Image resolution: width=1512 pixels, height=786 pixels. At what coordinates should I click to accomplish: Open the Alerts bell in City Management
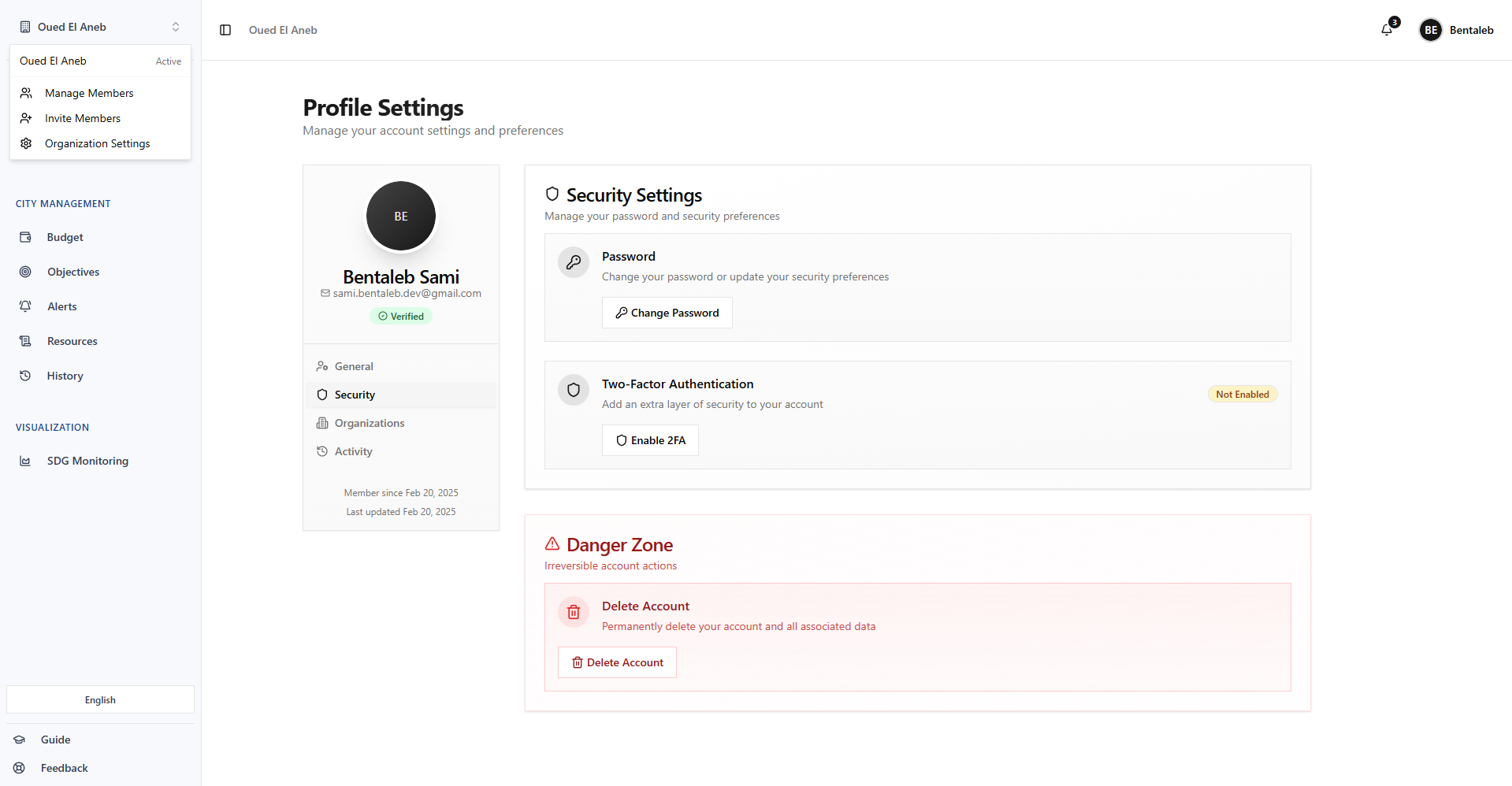pyautogui.click(x=25, y=306)
